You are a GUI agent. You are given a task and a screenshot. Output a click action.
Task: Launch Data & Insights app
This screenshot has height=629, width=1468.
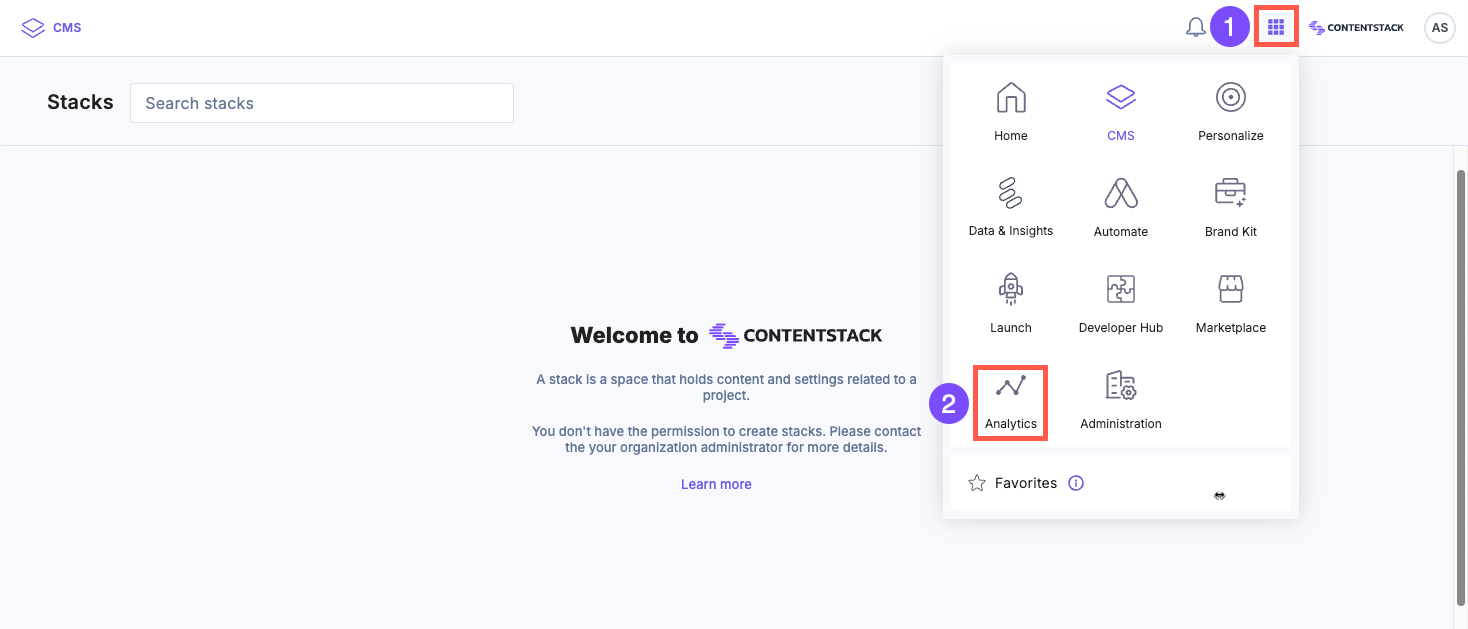click(1011, 206)
